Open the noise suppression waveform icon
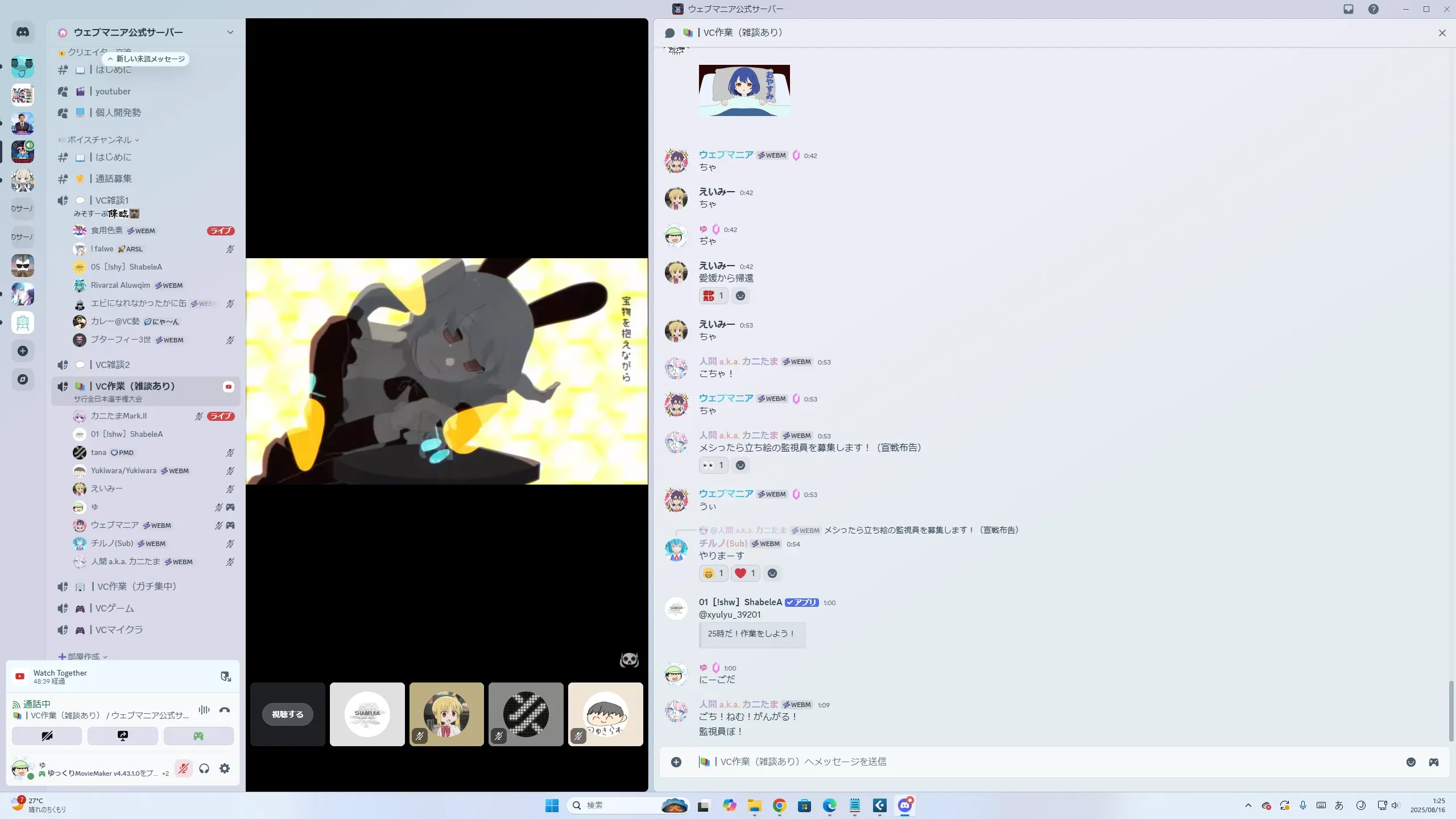Screen dimensions: 1456x819 tap(204, 710)
